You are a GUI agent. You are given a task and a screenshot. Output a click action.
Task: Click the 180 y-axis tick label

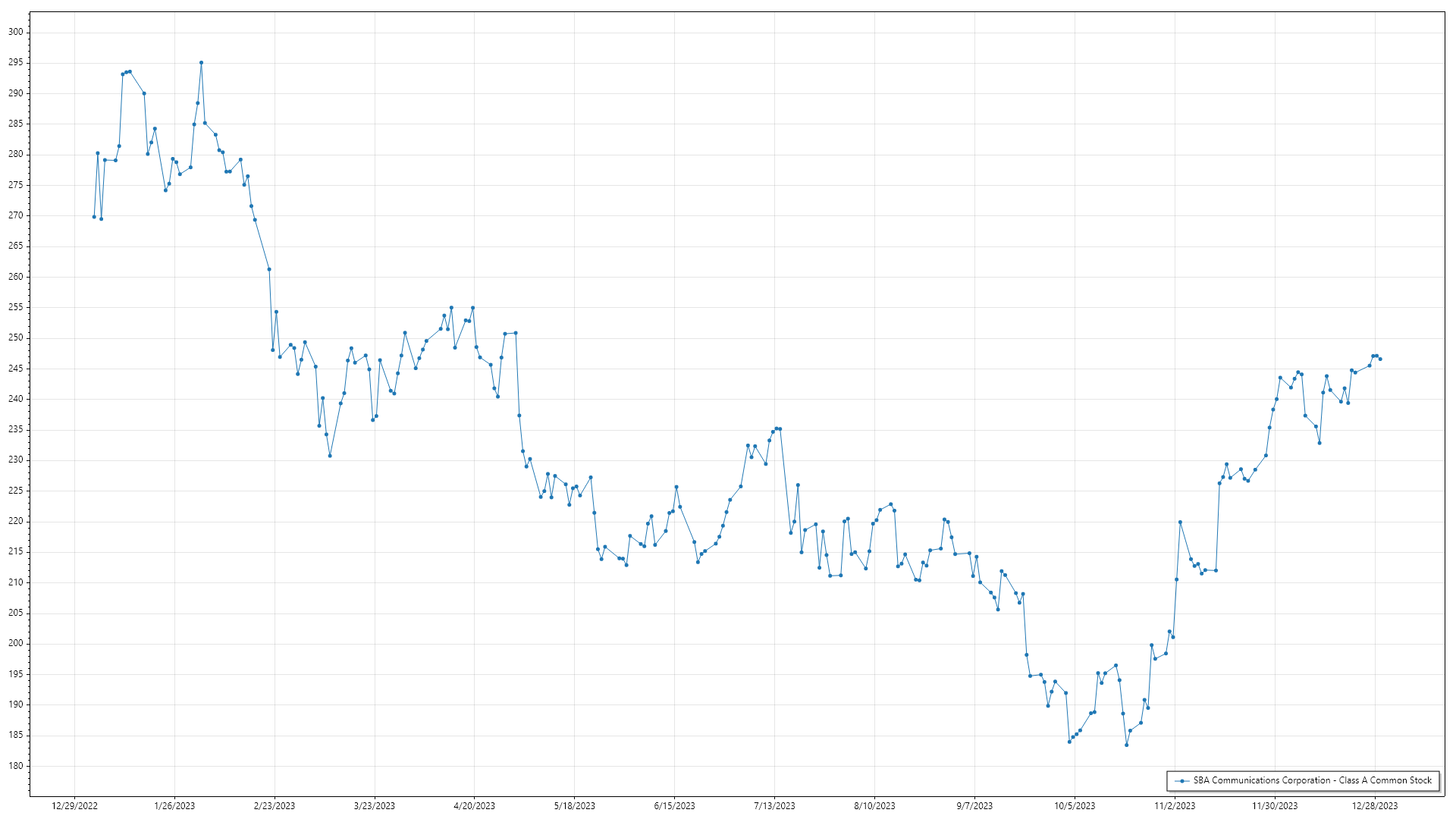(16, 766)
